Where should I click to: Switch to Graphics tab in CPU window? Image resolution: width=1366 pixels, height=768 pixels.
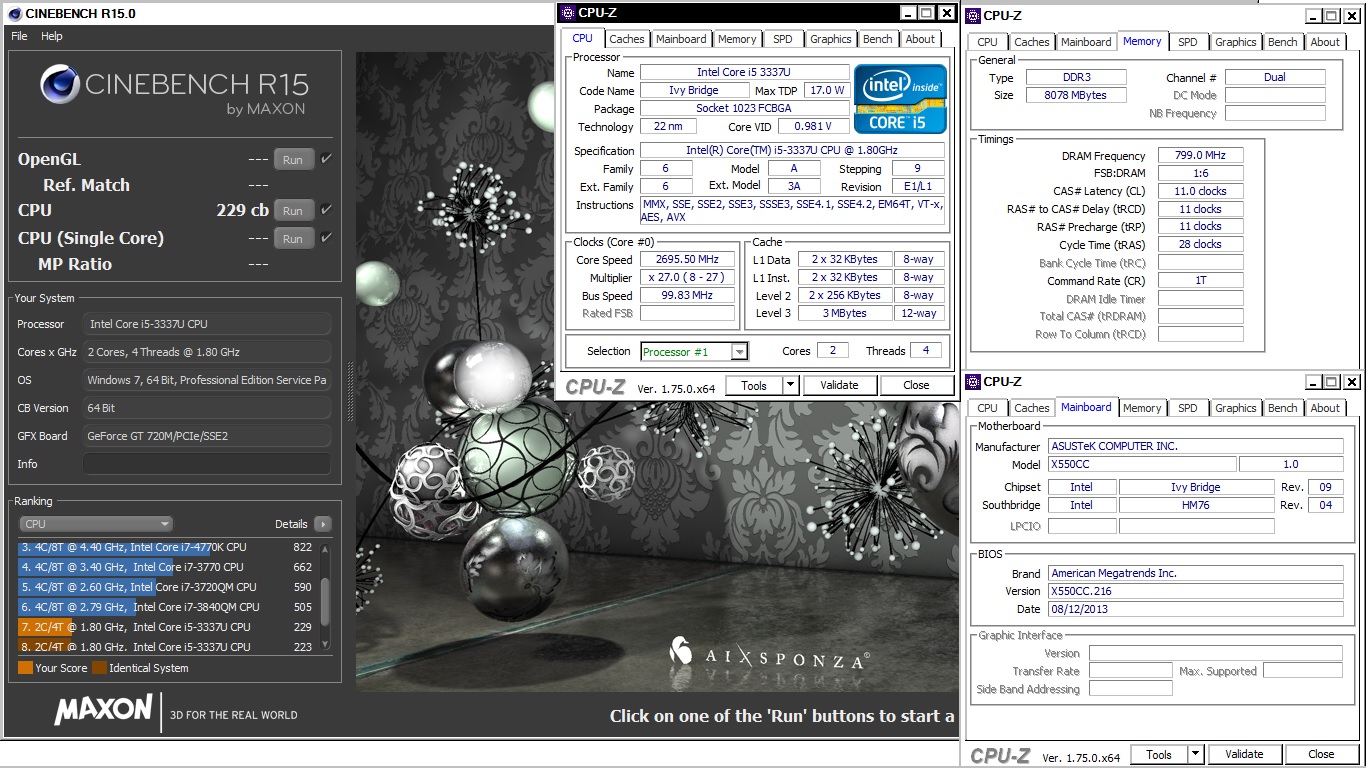point(831,39)
